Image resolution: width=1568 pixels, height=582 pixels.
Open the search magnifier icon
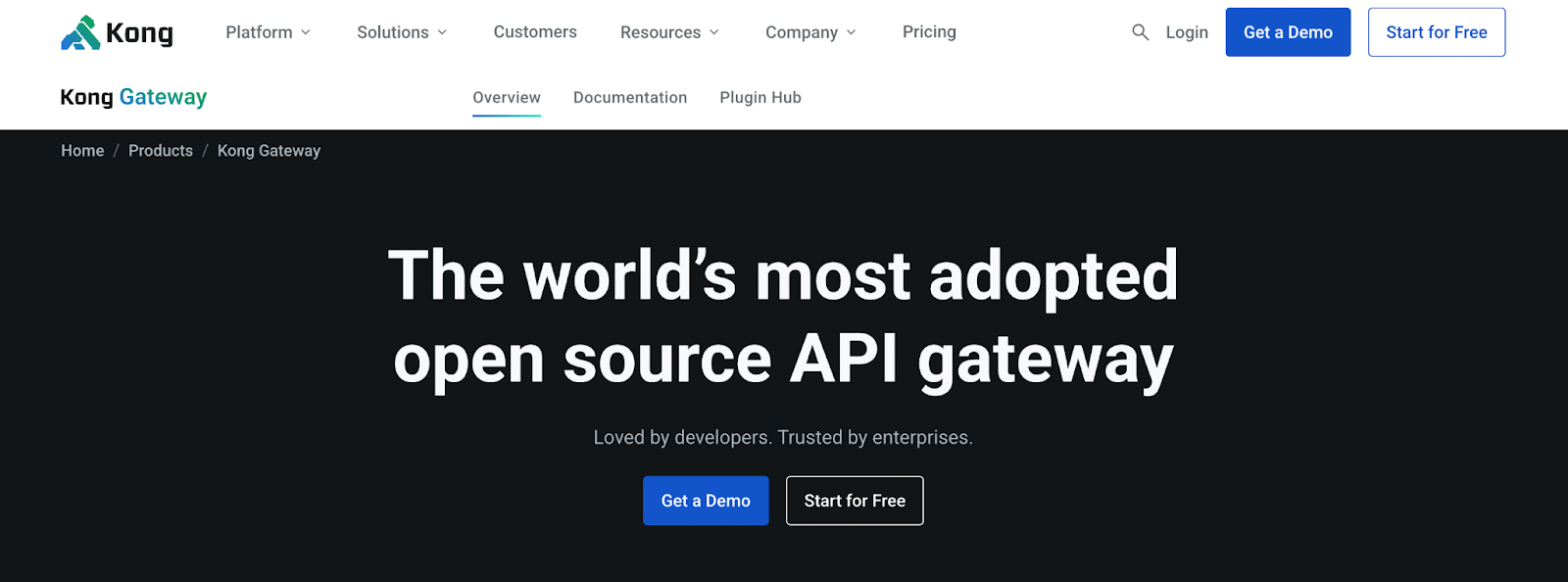click(x=1140, y=32)
